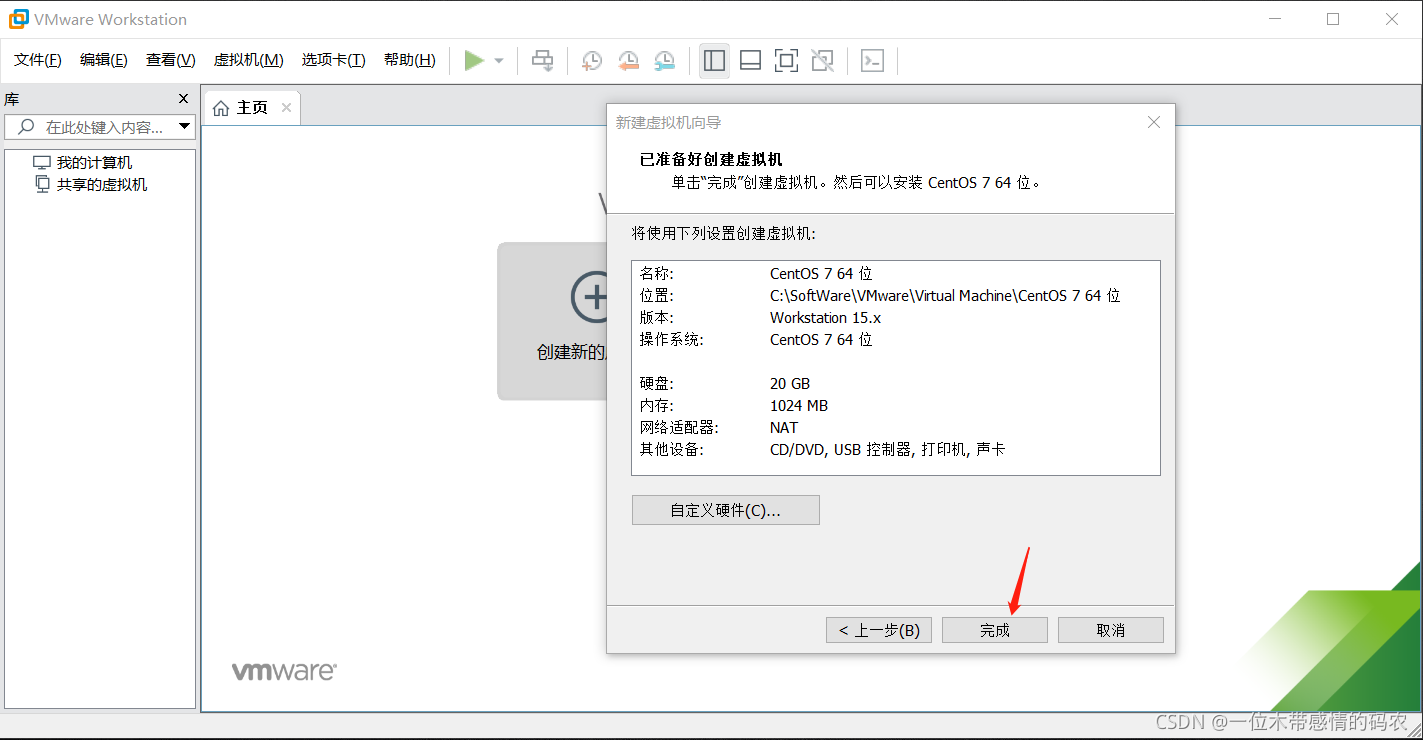
Task: Click the Unity mode icon
Action: [x=822, y=61]
